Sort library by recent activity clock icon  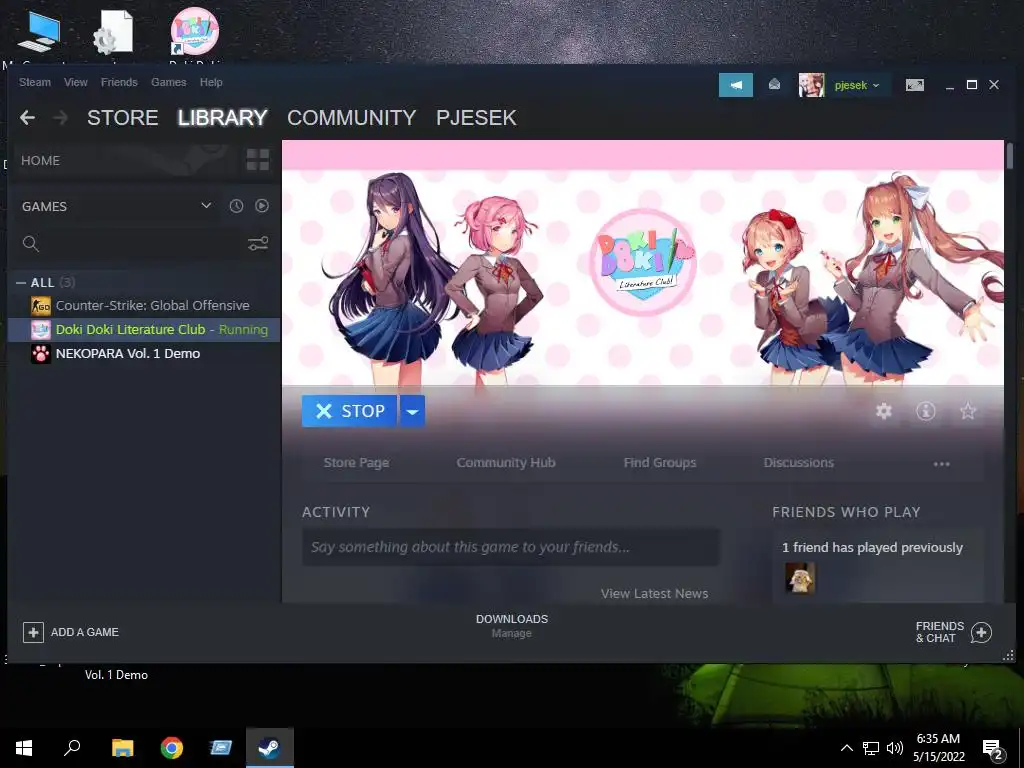pos(236,206)
